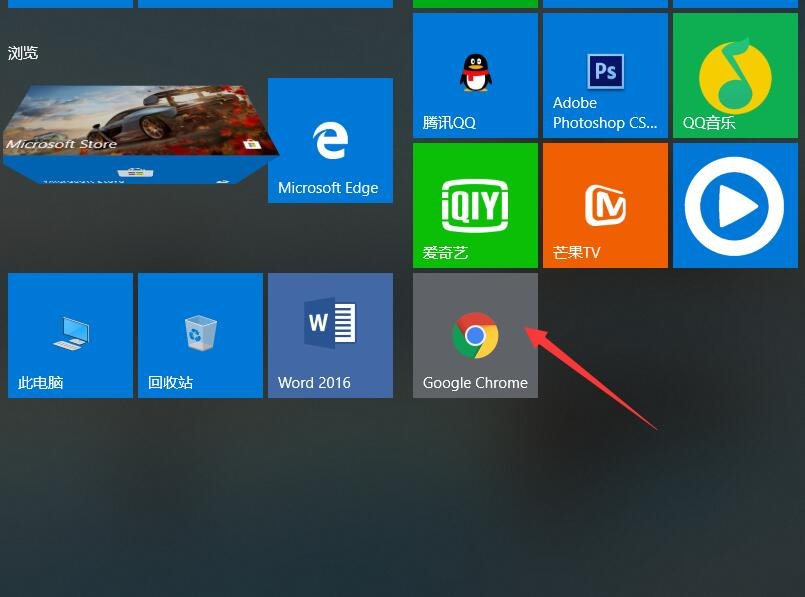This screenshot has height=597, width=805.
Task: Launch the 爱奇艺 iQIYI tile
Action: 475,205
